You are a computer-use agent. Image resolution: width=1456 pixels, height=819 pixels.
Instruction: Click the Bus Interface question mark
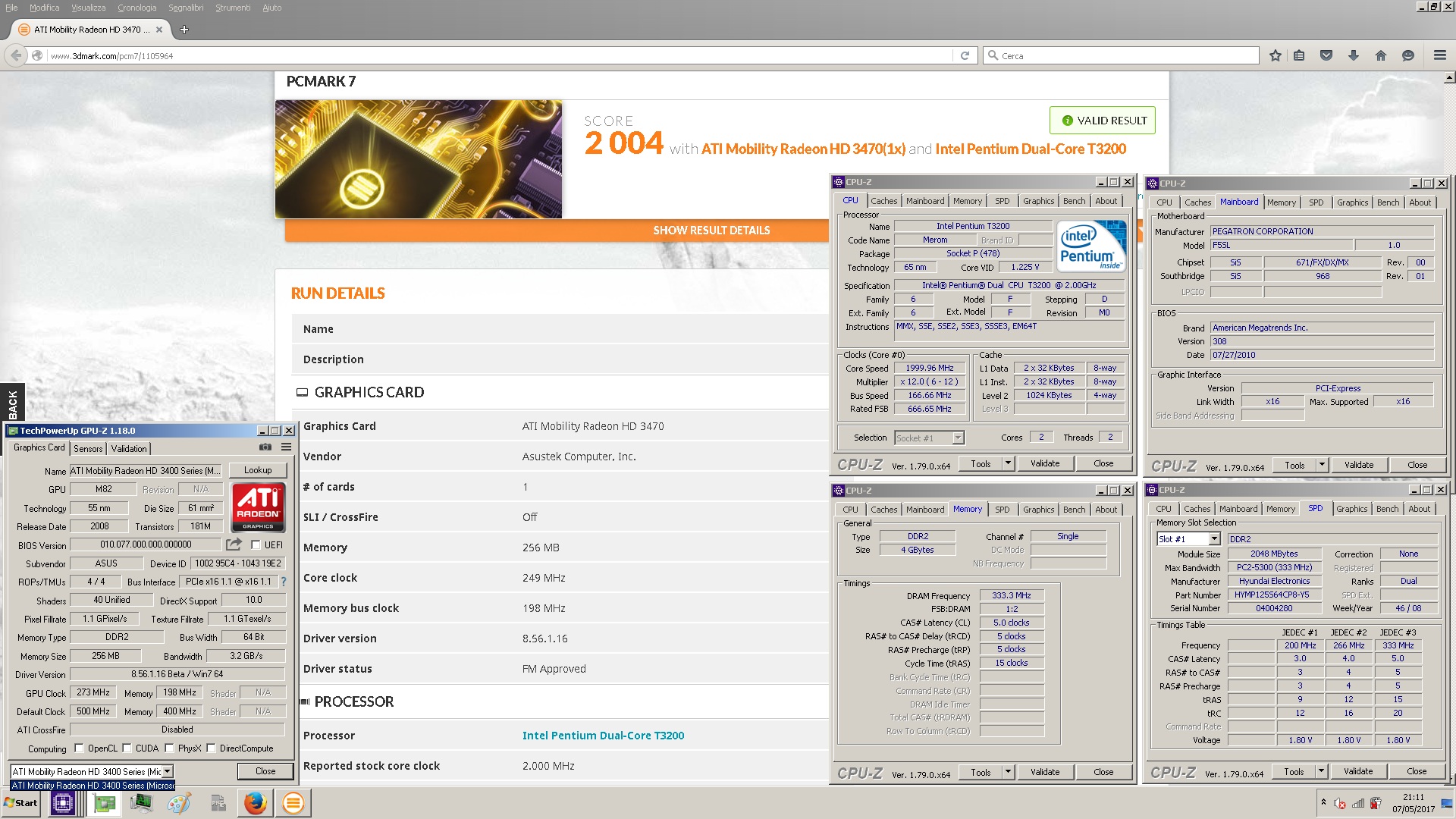(284, 582)
